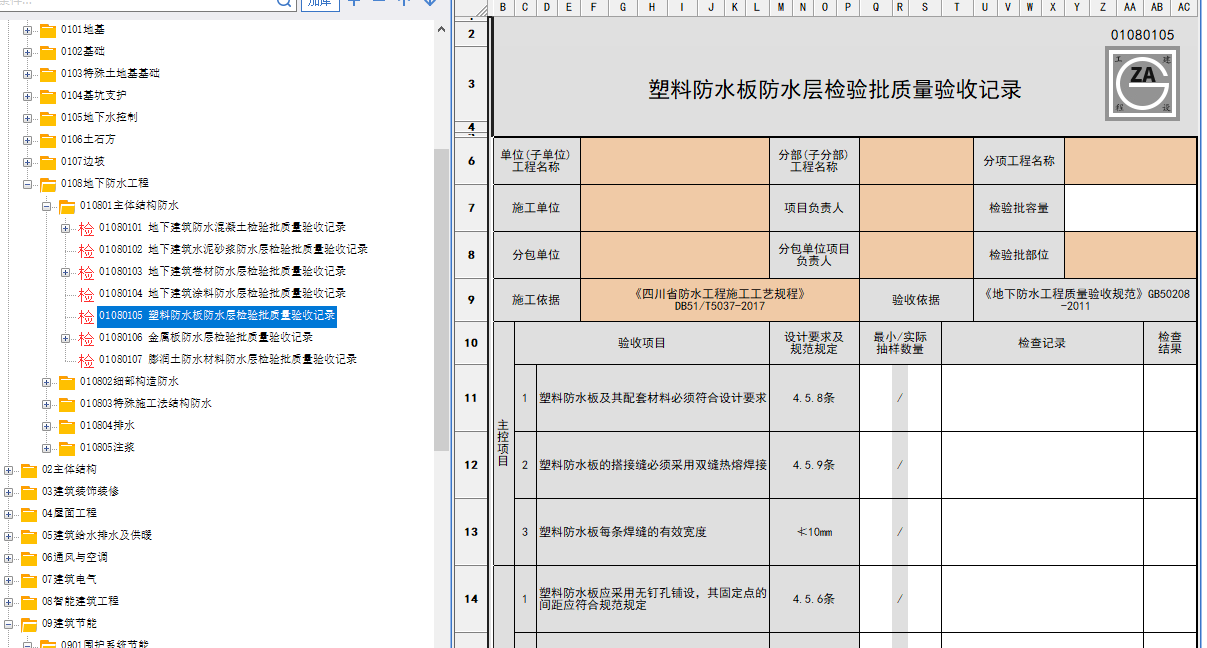Expand the 0106土石方 tree node

tap(28, 140)
